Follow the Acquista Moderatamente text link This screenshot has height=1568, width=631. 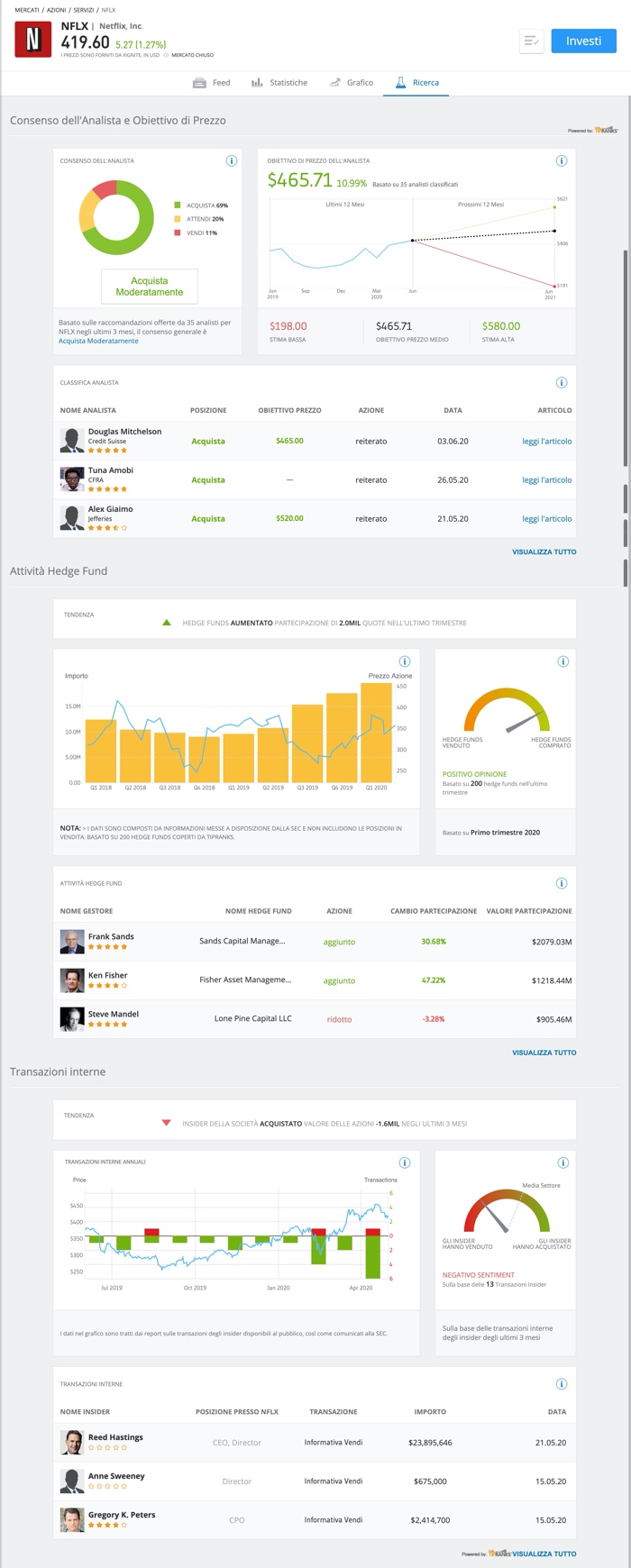point(98,341)
